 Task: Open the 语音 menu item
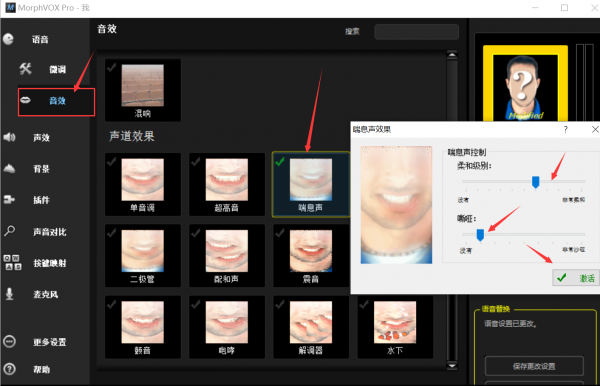pyautogui.click(x=40, y=39)
